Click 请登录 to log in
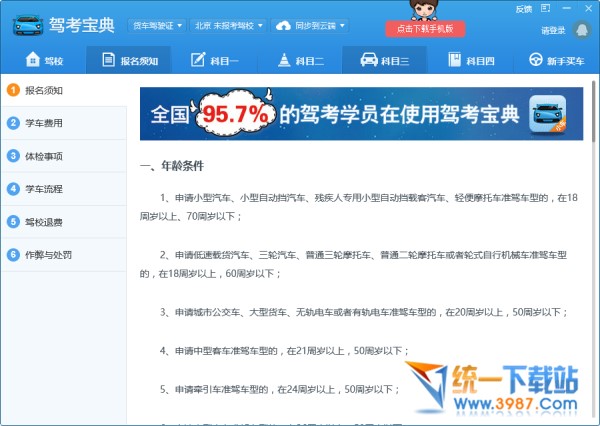The width and height of the screenshot is (600, 426). click(553, 31)
